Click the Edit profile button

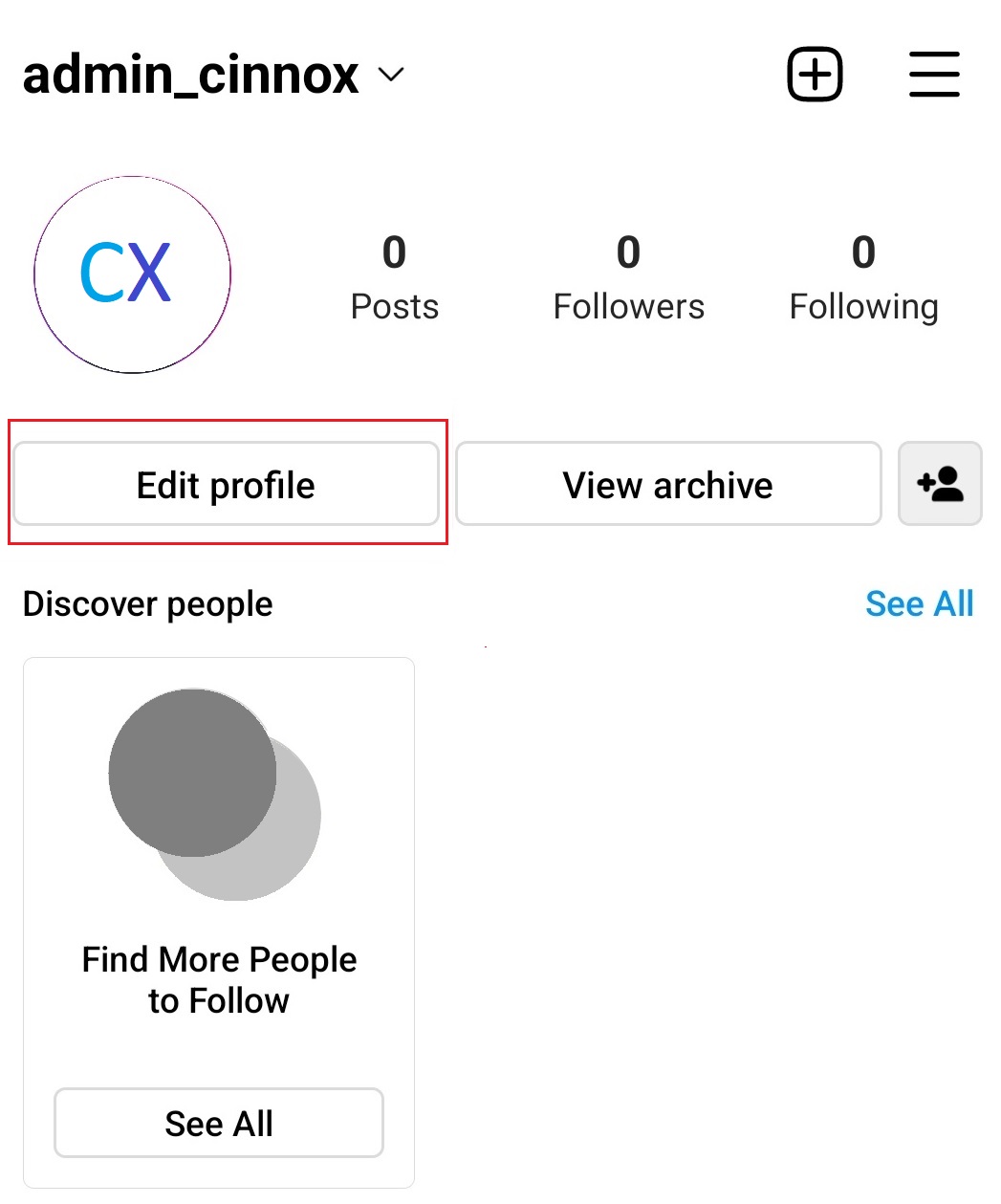pos(226,484)
